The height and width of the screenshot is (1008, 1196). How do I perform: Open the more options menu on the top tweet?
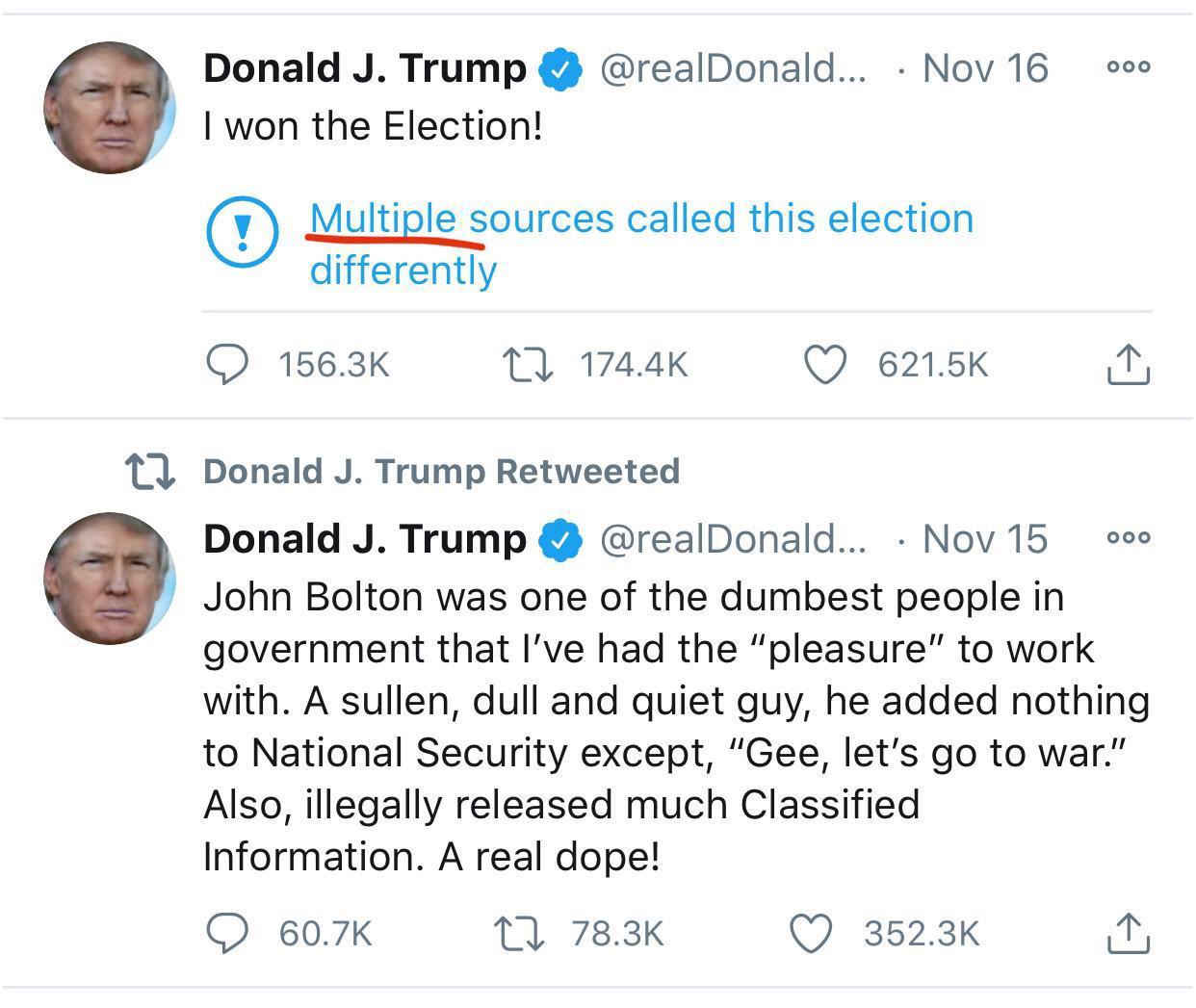(x=1131, y=65)
